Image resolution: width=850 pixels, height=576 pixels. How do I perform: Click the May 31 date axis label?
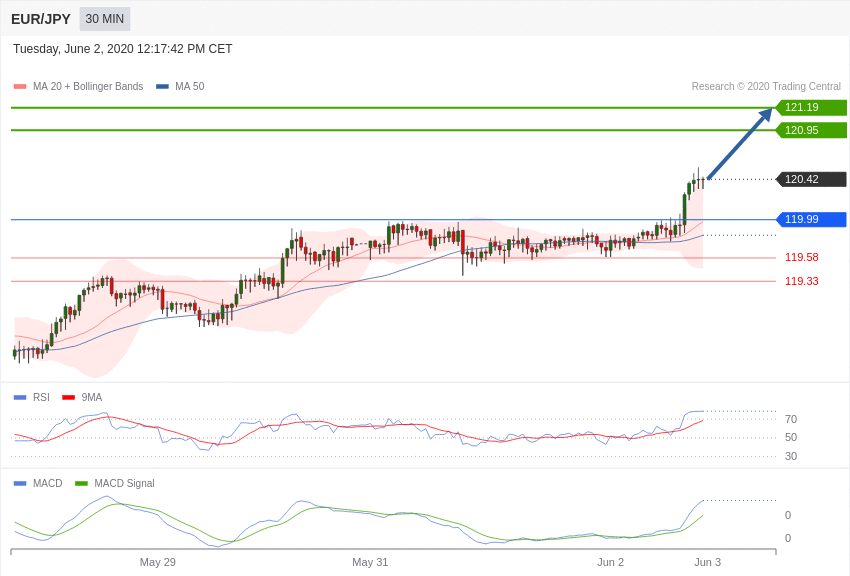tap(370, 562)
